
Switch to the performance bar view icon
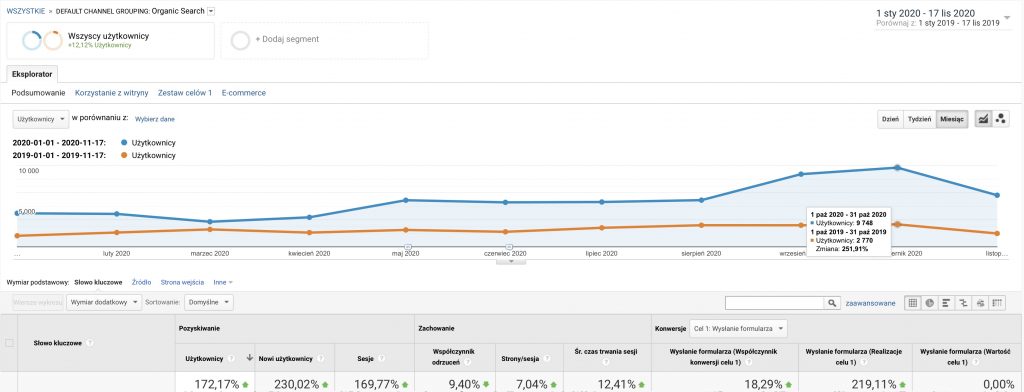click(946, 302)
